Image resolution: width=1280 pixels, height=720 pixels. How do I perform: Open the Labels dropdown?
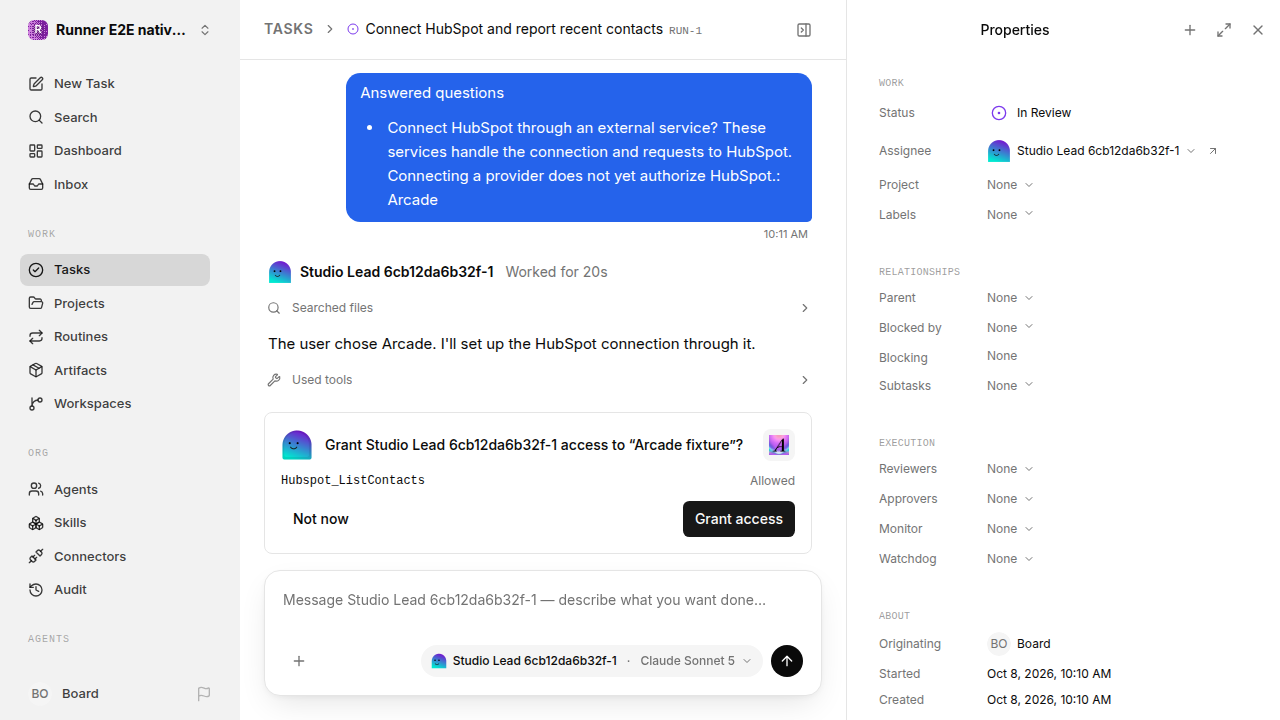[x=1010, y=215]
